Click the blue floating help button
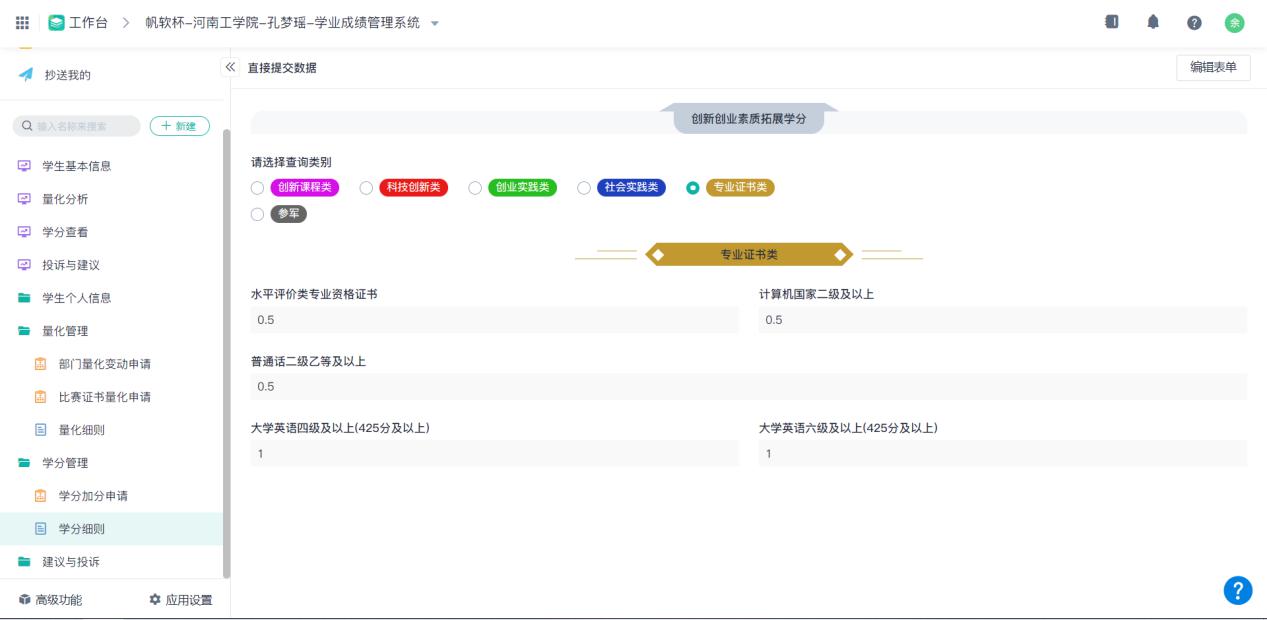The height and width of the screenshot is (620, 1267). click(x=1237, y=591)
